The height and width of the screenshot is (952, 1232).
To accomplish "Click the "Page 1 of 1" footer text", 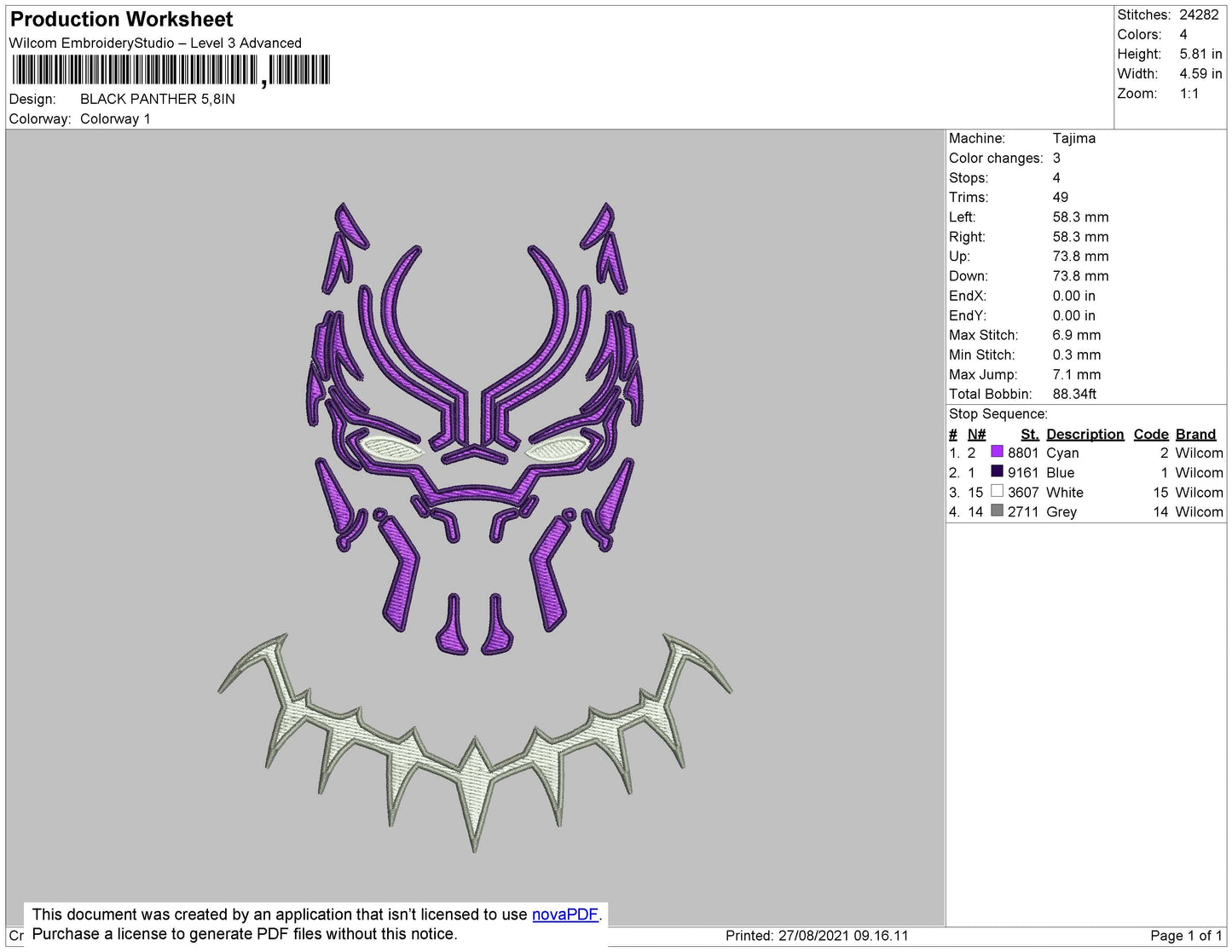I will click(1187, 936).
